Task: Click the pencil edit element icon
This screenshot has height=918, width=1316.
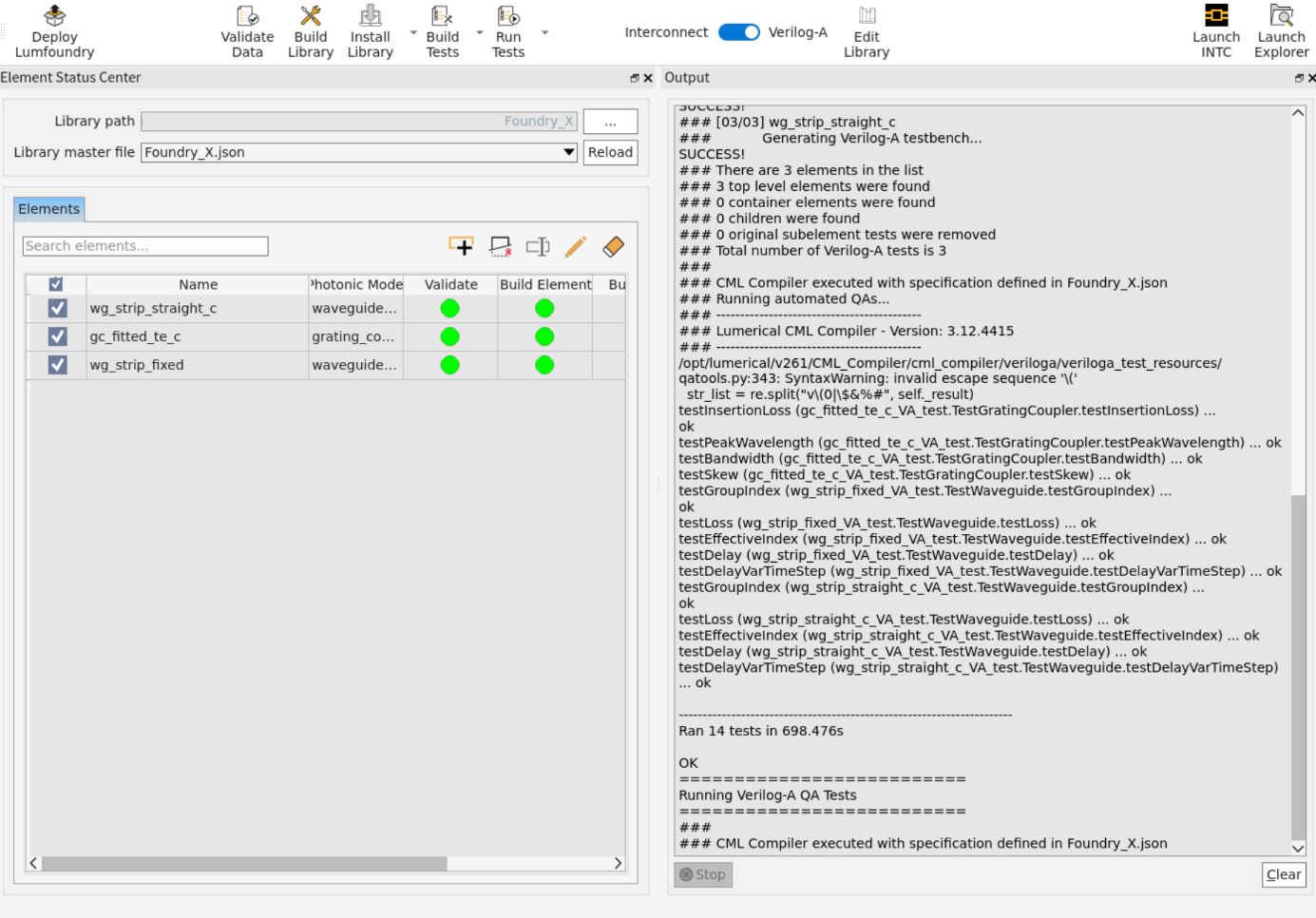Action: click(576, 247)
